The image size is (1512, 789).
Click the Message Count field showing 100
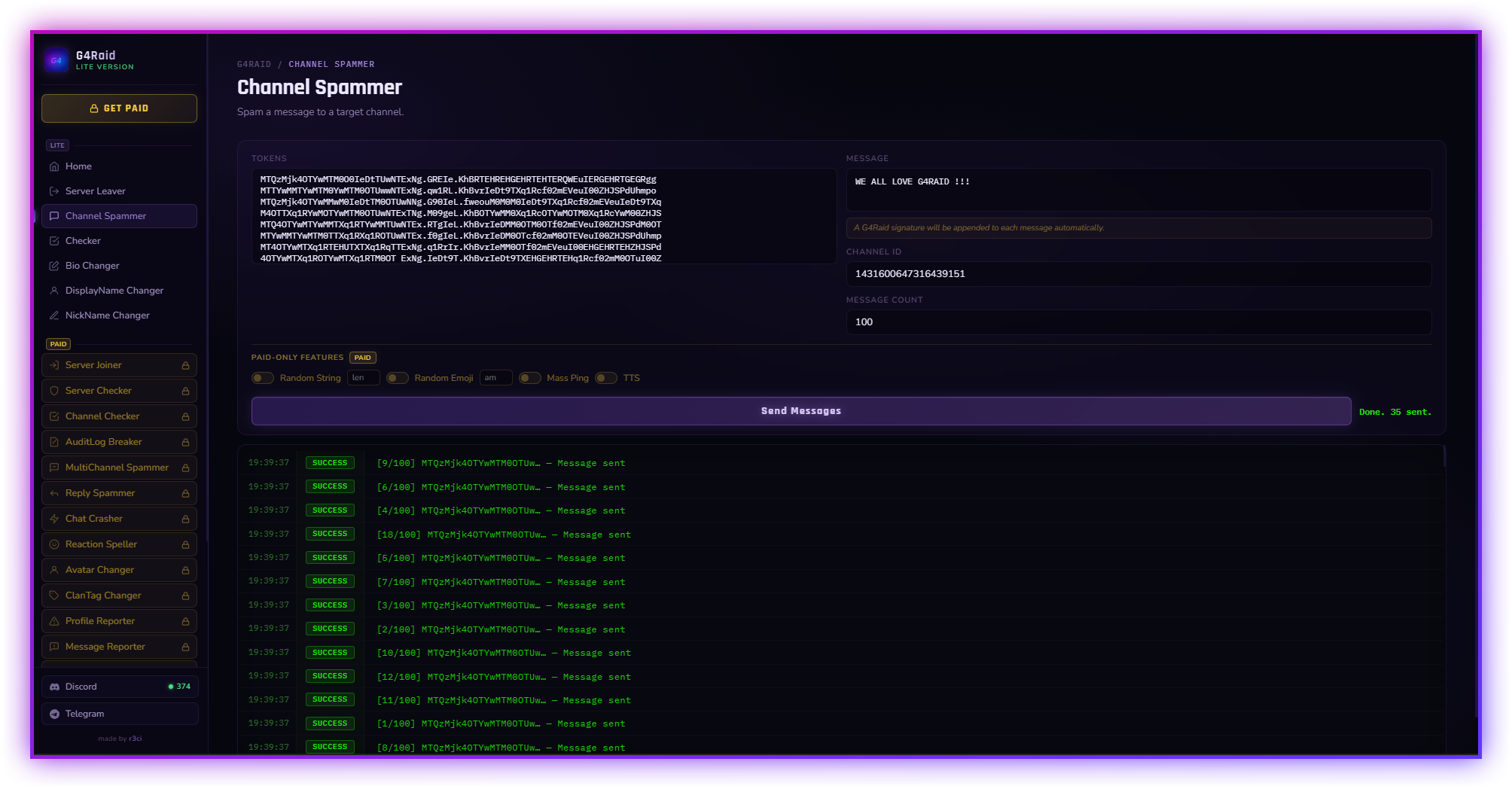pos(1139,322)
